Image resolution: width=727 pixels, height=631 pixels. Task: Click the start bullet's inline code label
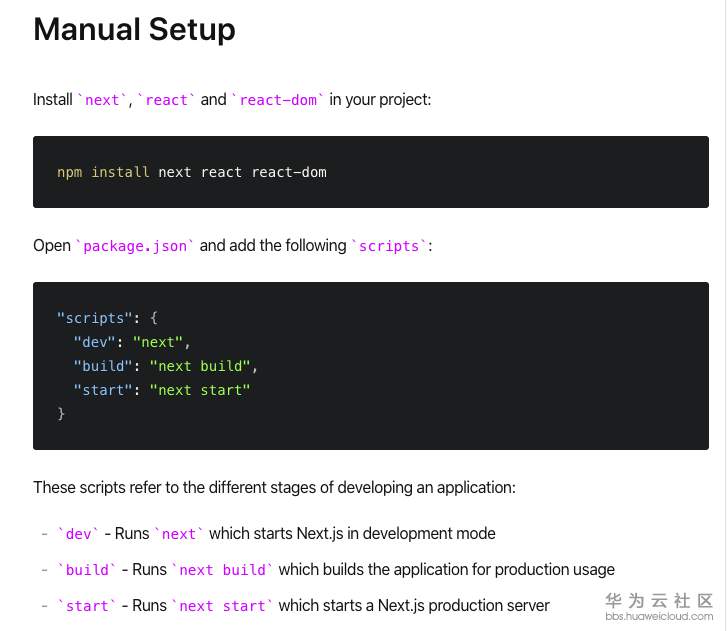pos(87,606)
